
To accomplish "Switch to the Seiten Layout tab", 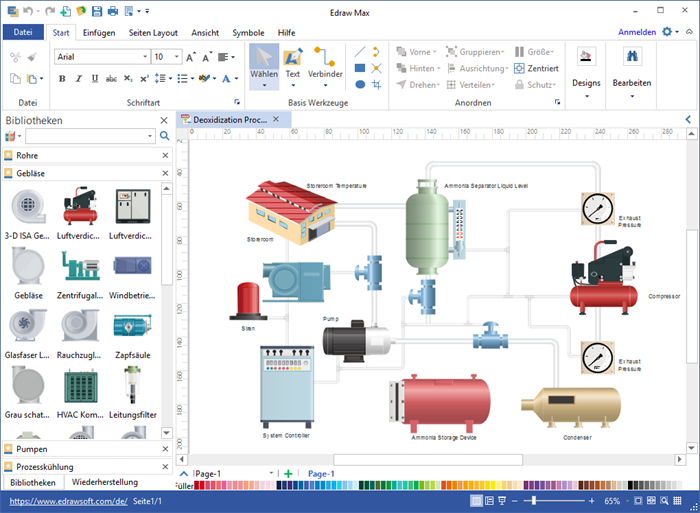I will pos(153,32).
